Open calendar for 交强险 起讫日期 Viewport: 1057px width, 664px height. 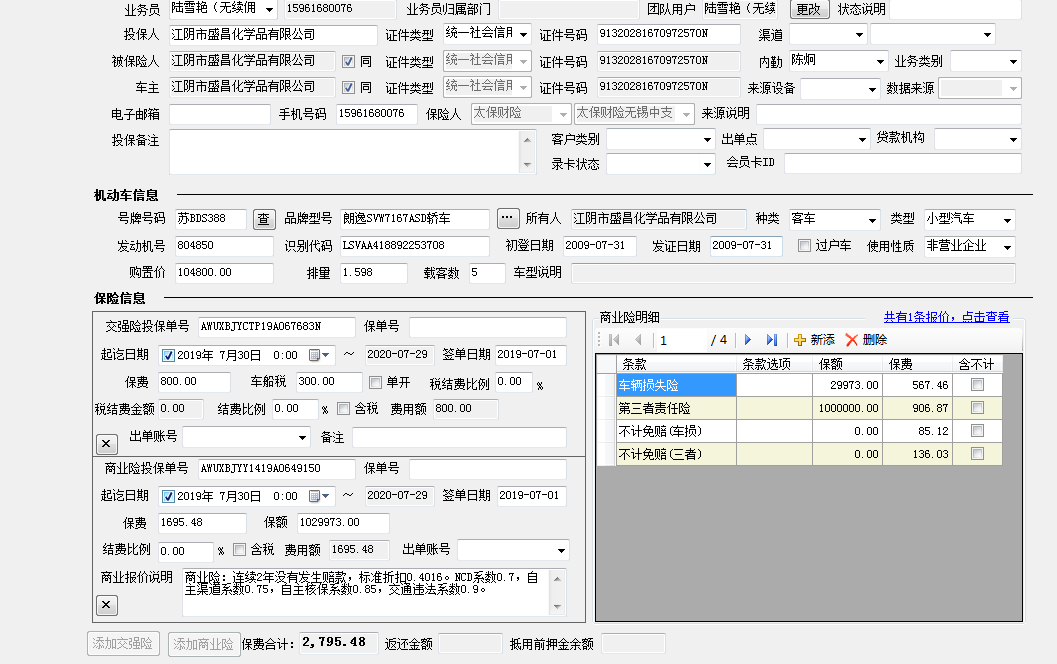pos(319,355)
